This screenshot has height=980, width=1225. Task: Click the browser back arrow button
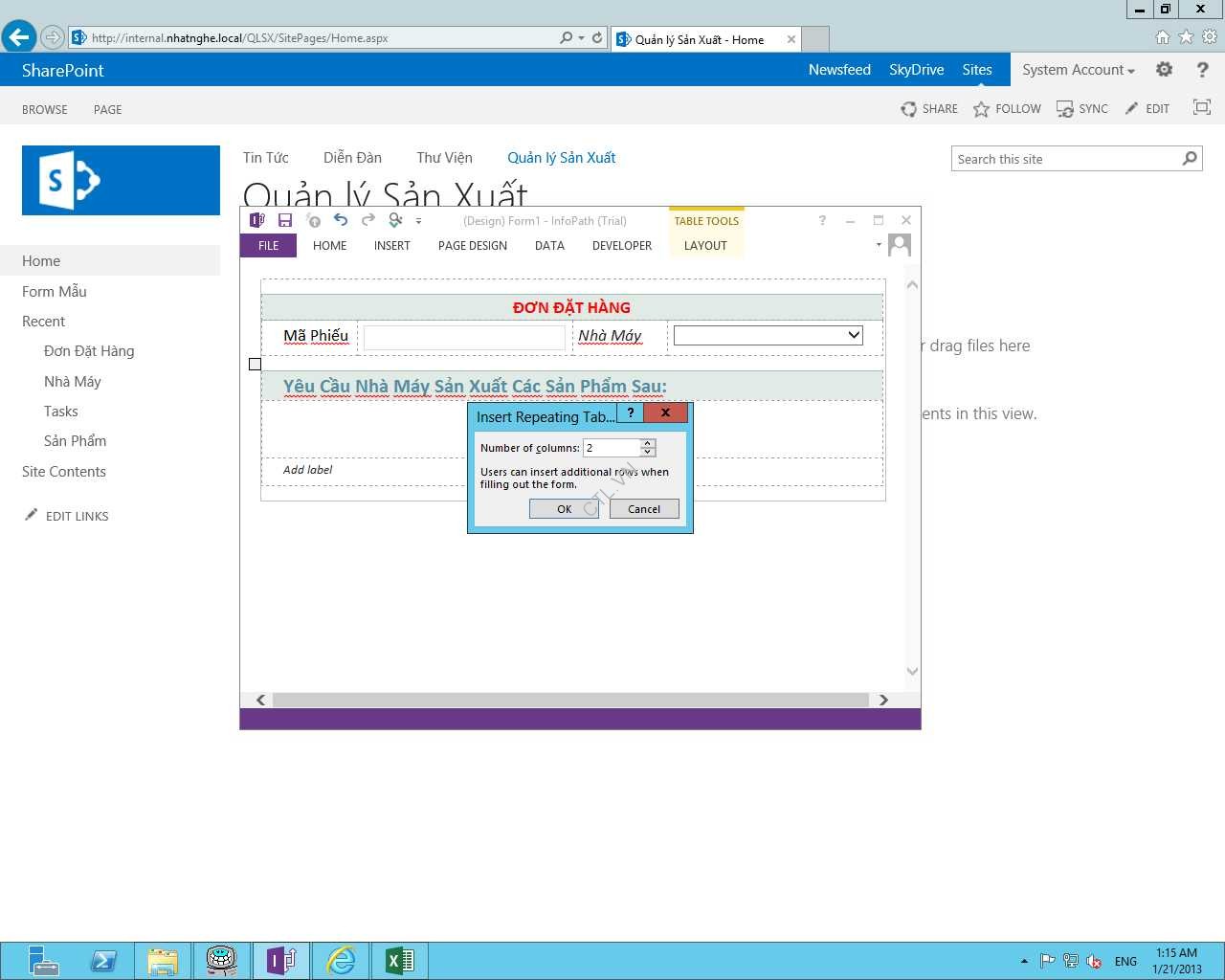(x=18, y=37)
